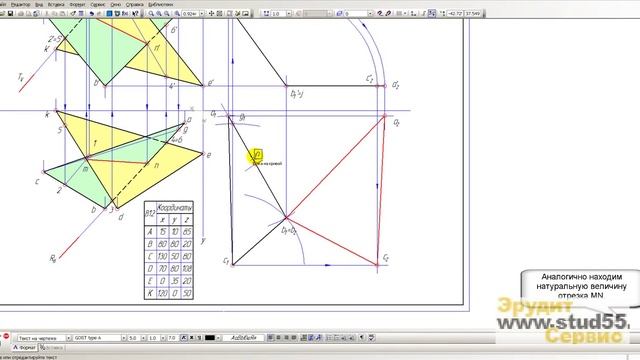This screenshot has width=640, height=360.
Task: Click the X coordinate field -42.72
Action: [456, 13]
